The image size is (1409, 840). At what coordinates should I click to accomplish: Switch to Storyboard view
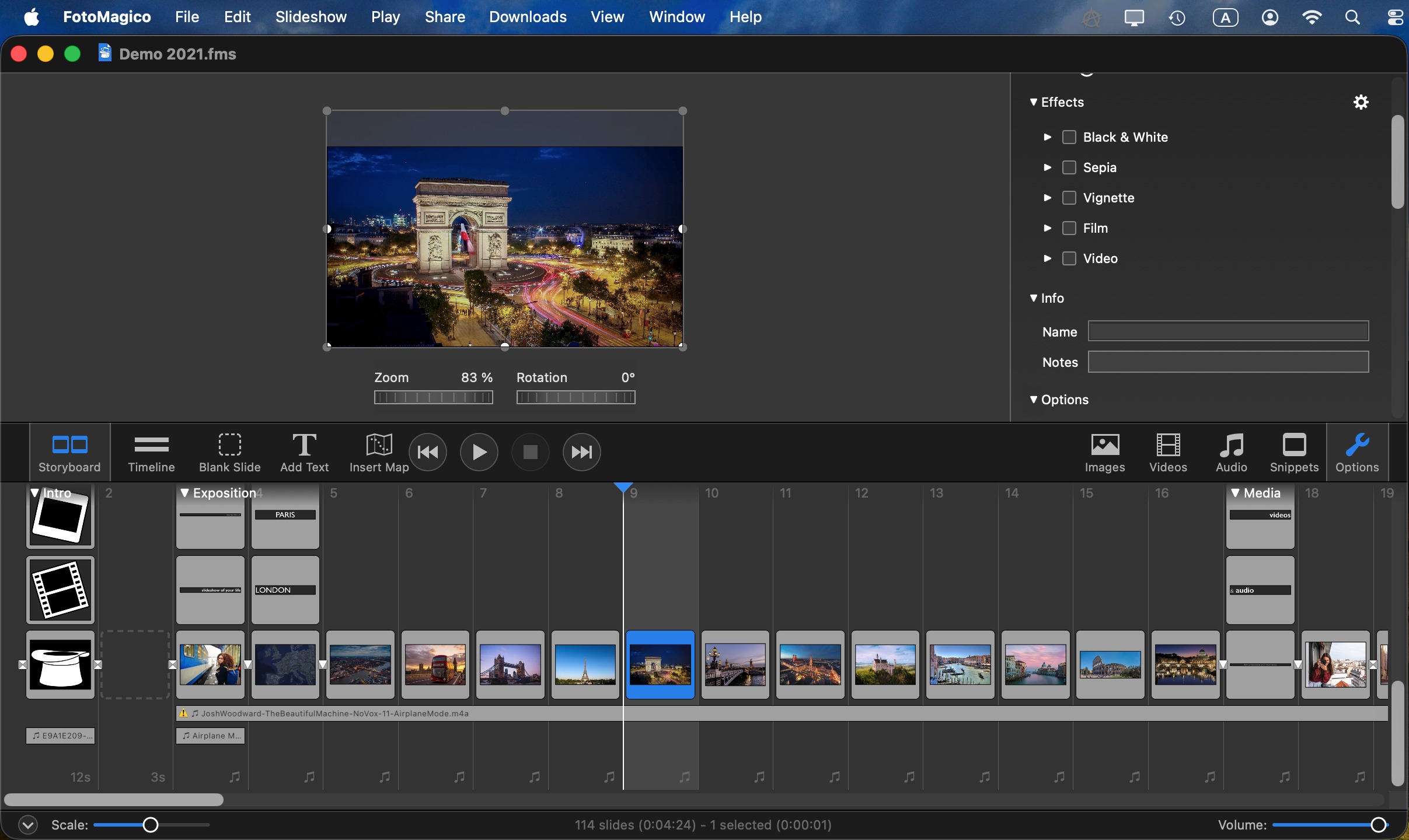[x=69, y=453]
